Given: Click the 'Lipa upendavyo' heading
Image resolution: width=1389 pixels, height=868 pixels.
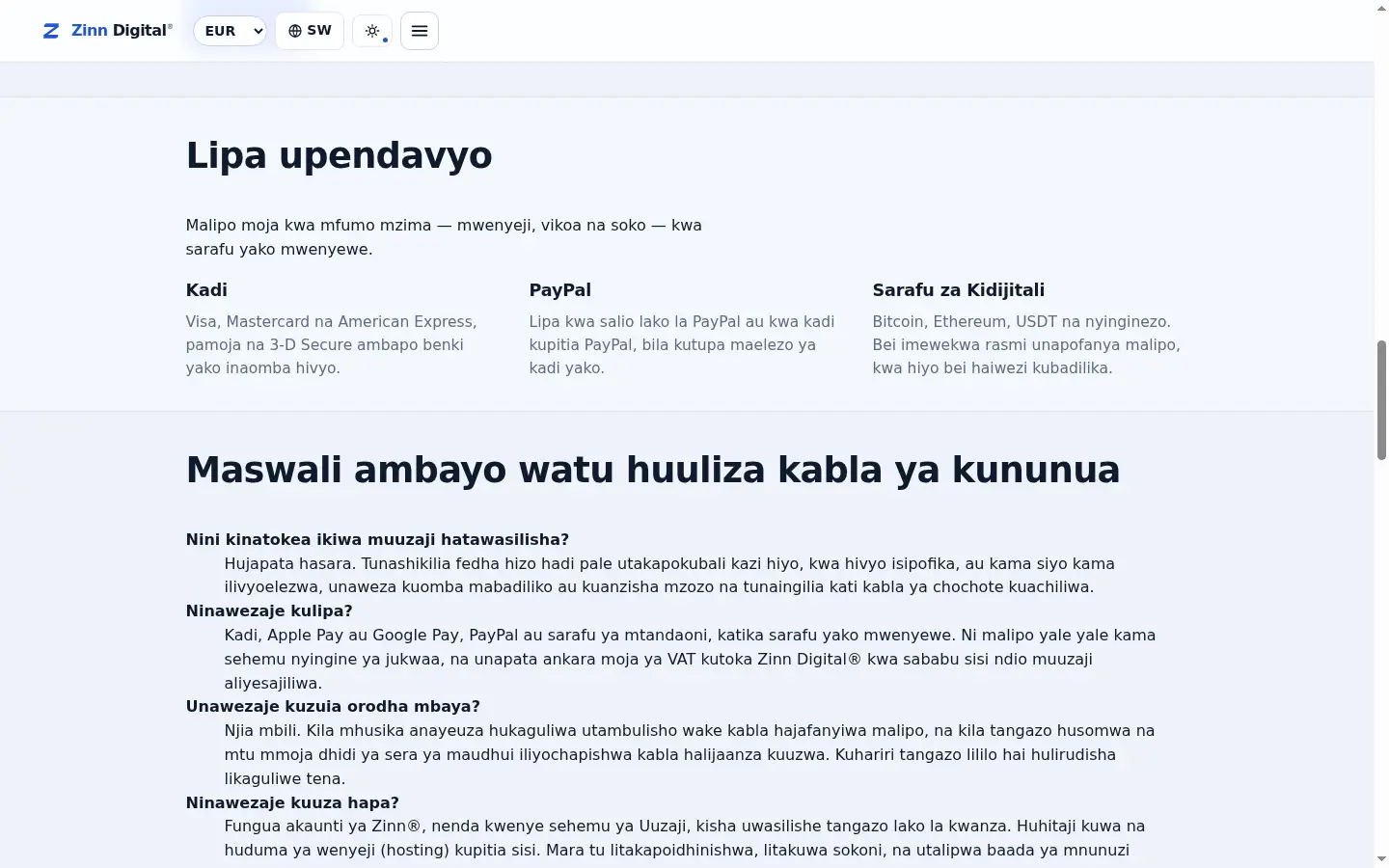Looking at the screenshot, I should [x=339, y=155].
